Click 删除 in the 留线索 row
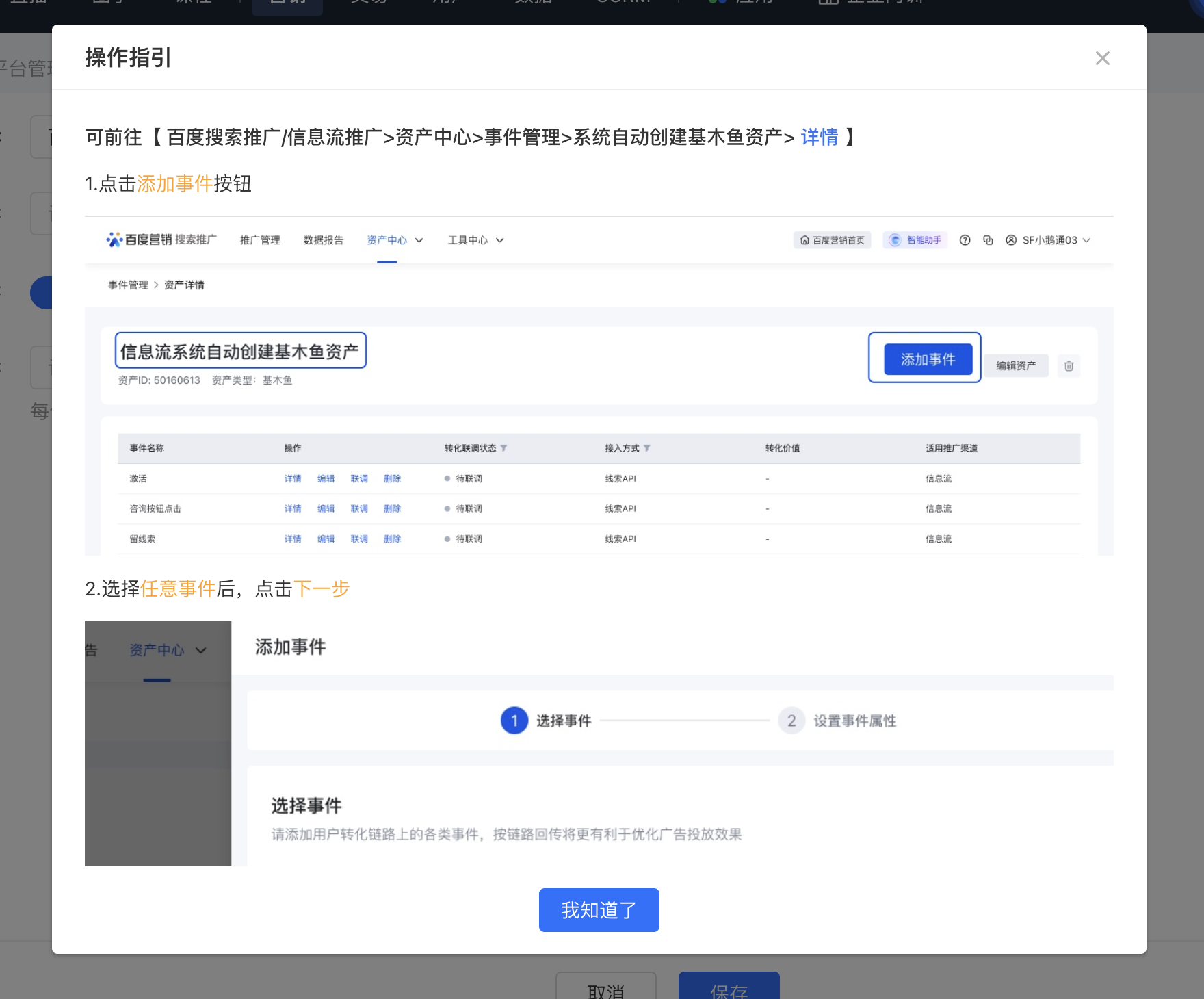The height and width of the screenshot is (999, 1204). tap(392, 539)
